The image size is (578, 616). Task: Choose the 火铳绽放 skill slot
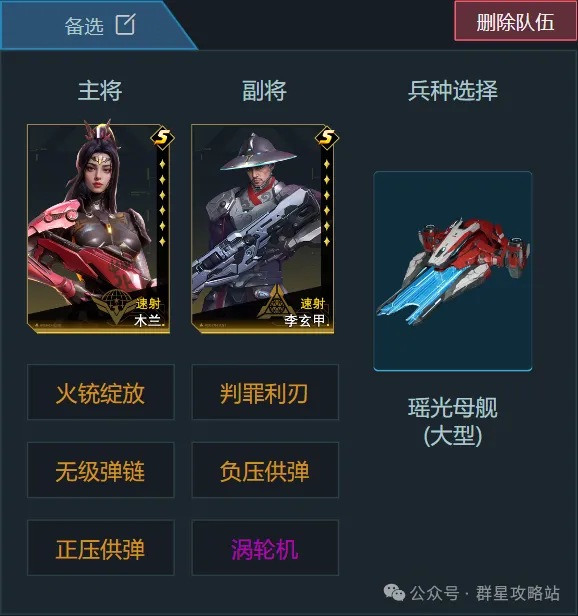tap(101, 392)
